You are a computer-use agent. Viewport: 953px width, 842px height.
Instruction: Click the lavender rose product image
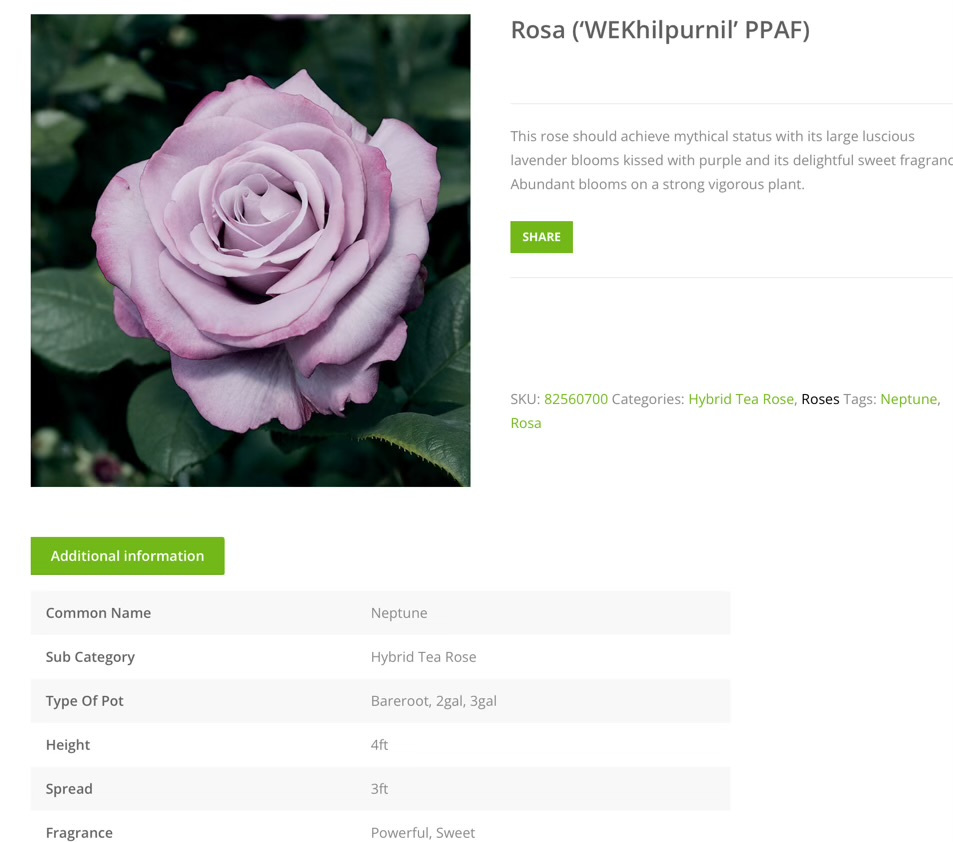250,250
